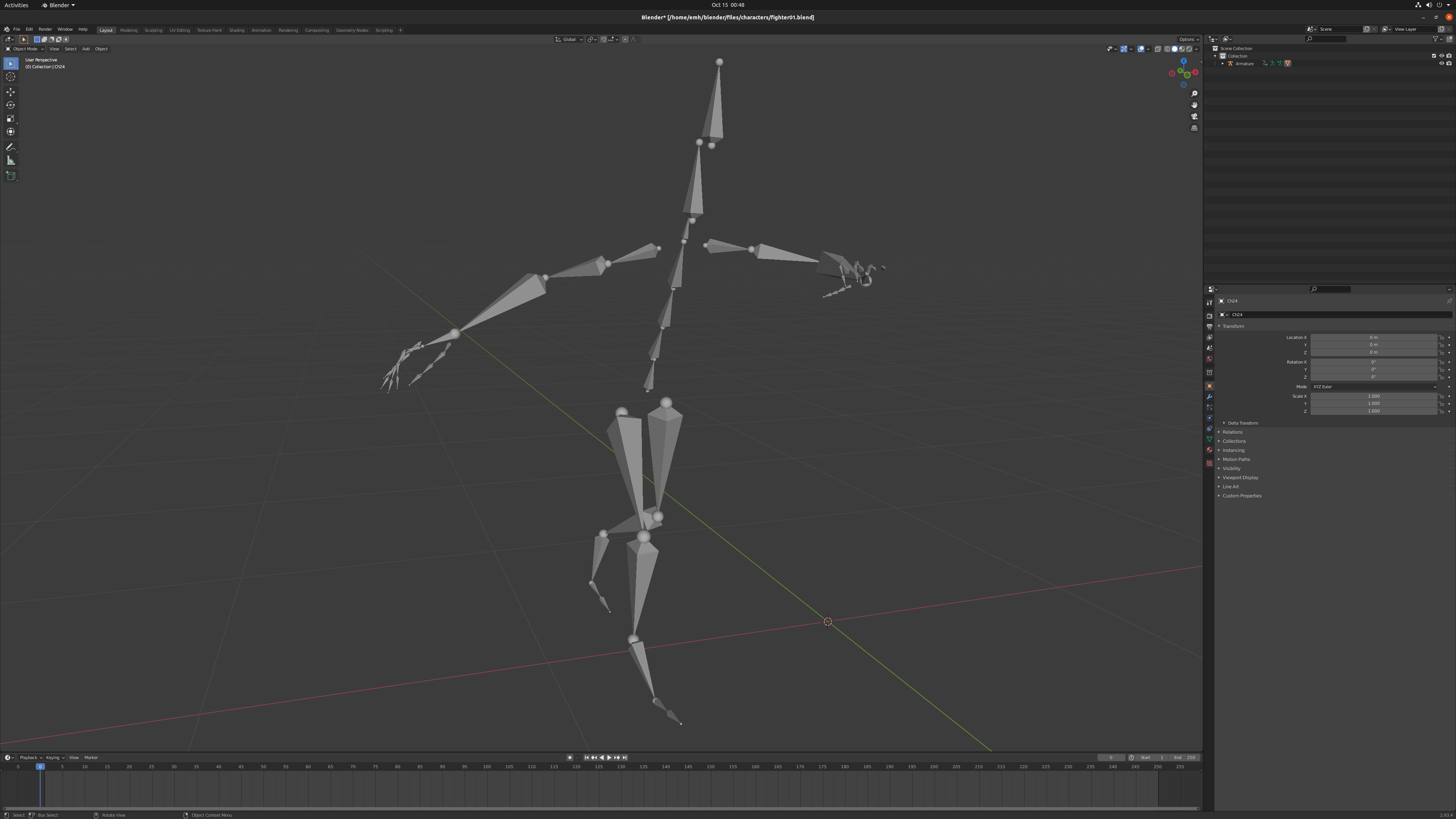The image size is (1456, 819).
Task: Open the Render properties tab
Action: [x=1209, y=316]
